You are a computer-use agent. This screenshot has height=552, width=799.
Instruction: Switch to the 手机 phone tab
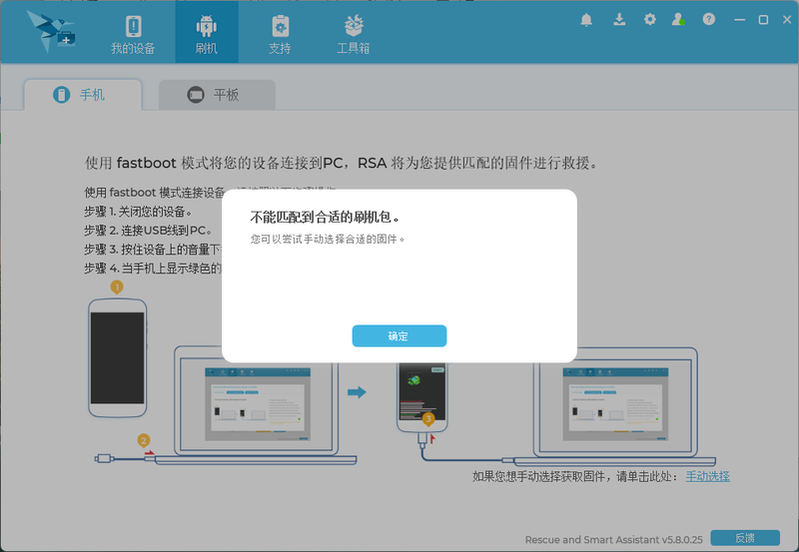click(83, 95)
